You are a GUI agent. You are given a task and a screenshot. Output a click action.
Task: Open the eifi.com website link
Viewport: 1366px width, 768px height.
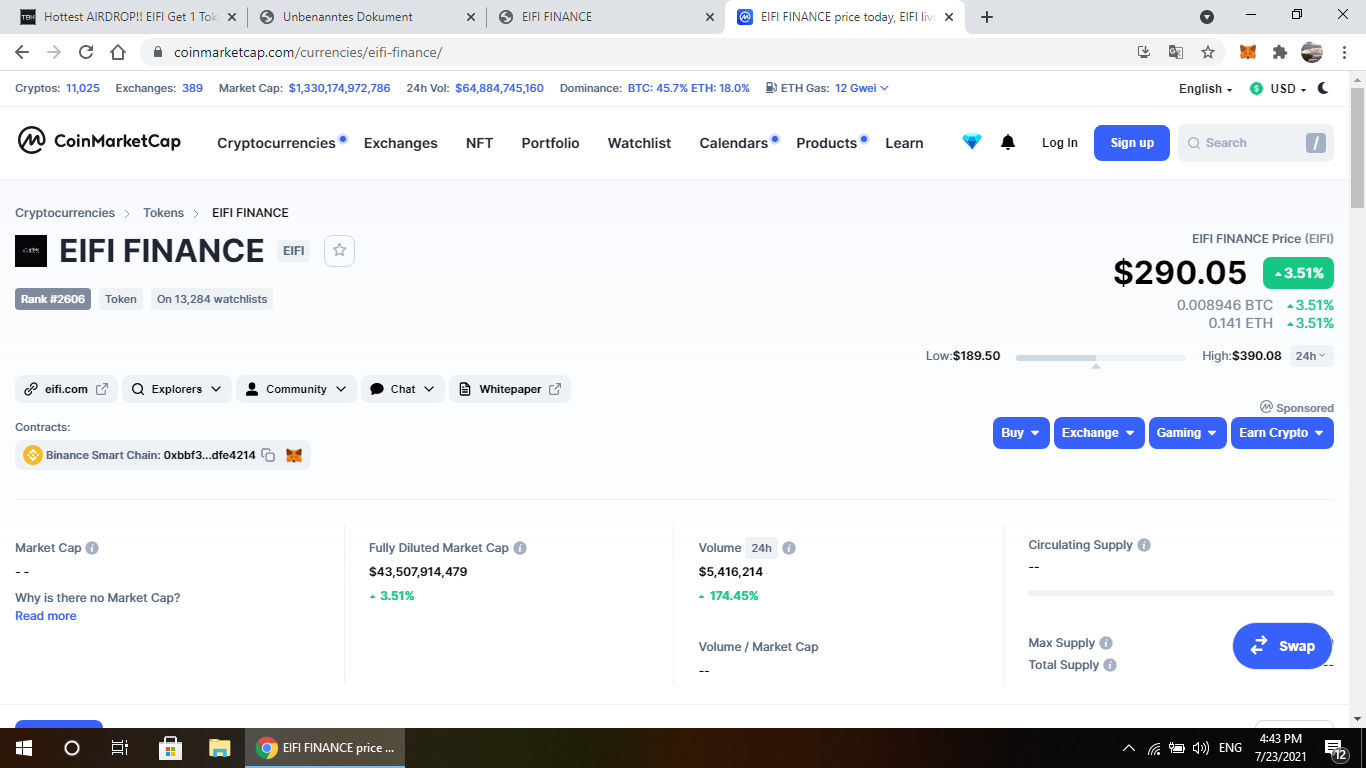click(x=67, y=389)
